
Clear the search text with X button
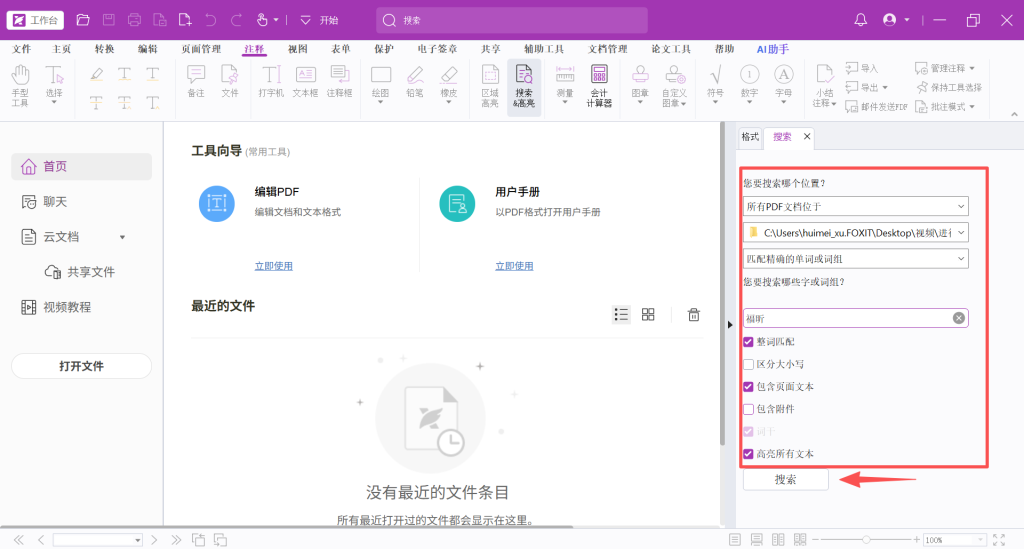click(959, 318)
